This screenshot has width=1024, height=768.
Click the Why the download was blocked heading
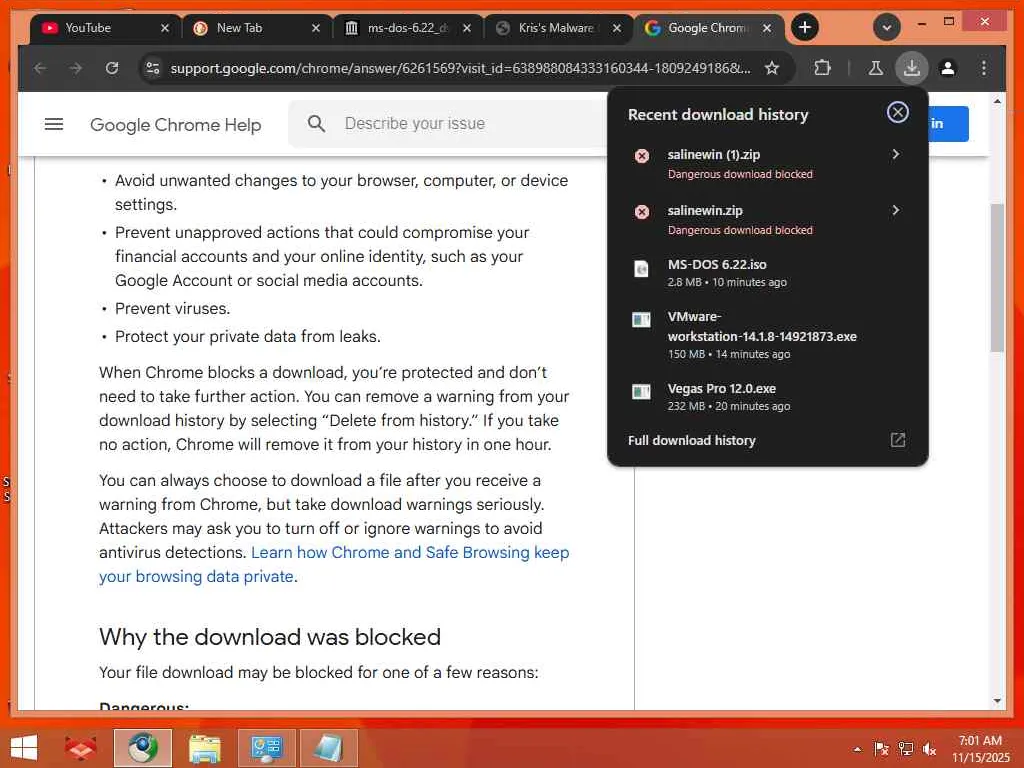[x=270, y=637]
